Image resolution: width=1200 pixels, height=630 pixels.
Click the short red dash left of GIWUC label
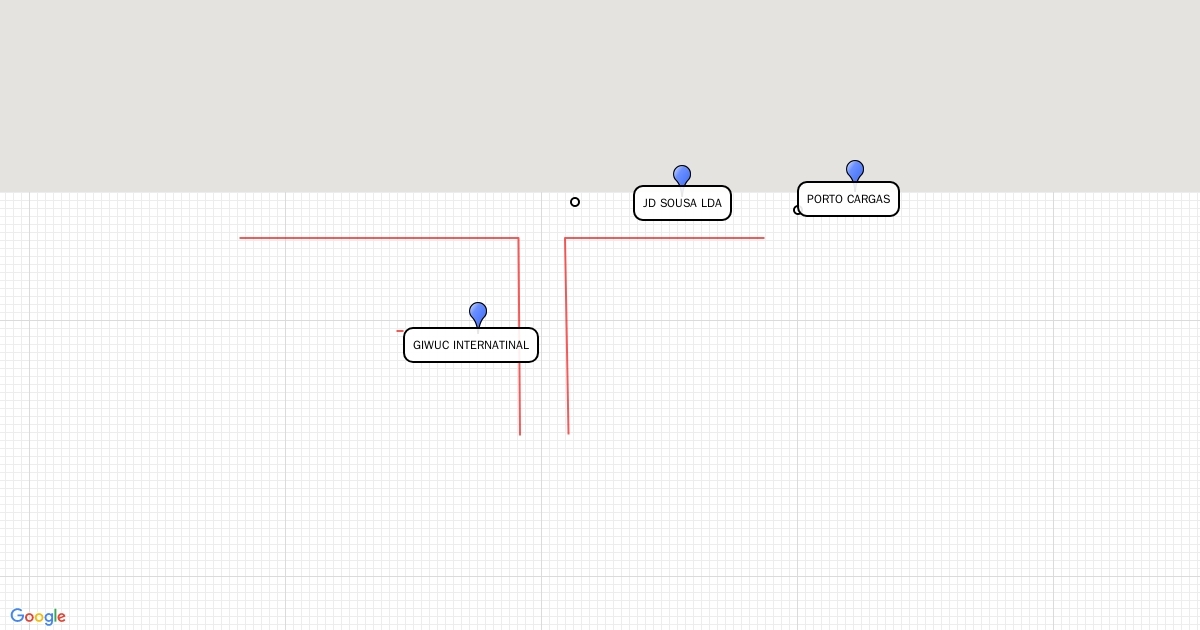click(x=400, y=331)
